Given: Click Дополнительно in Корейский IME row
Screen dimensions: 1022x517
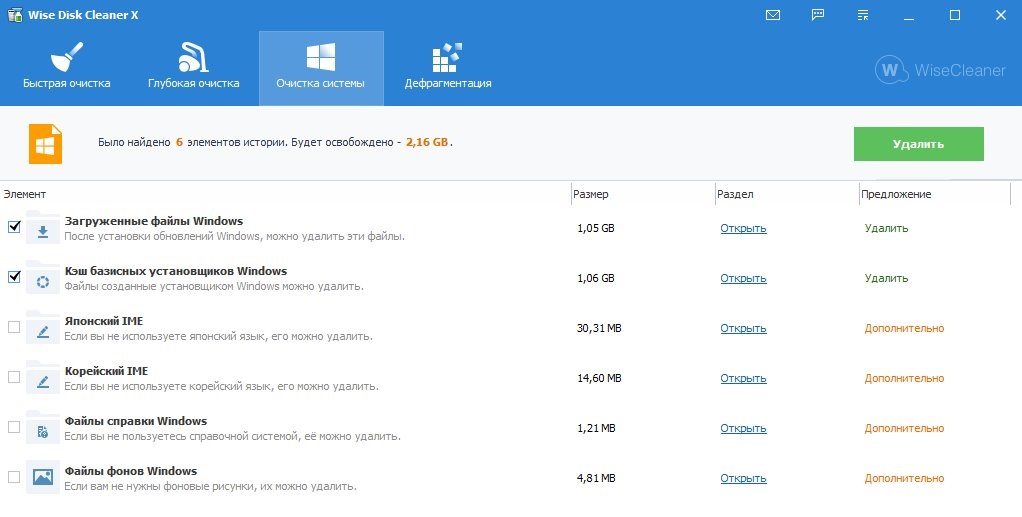Looking at the screenshot, I should (904, 378).
